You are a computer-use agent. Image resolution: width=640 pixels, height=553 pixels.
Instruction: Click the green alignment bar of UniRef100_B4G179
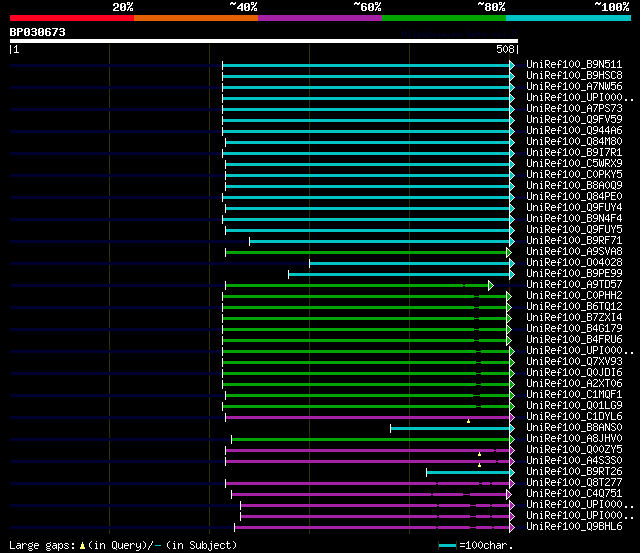(364, 329)
